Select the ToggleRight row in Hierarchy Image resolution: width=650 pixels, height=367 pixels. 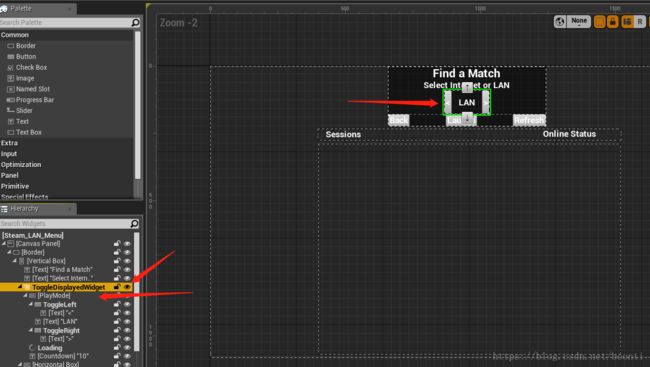[61, 331]
